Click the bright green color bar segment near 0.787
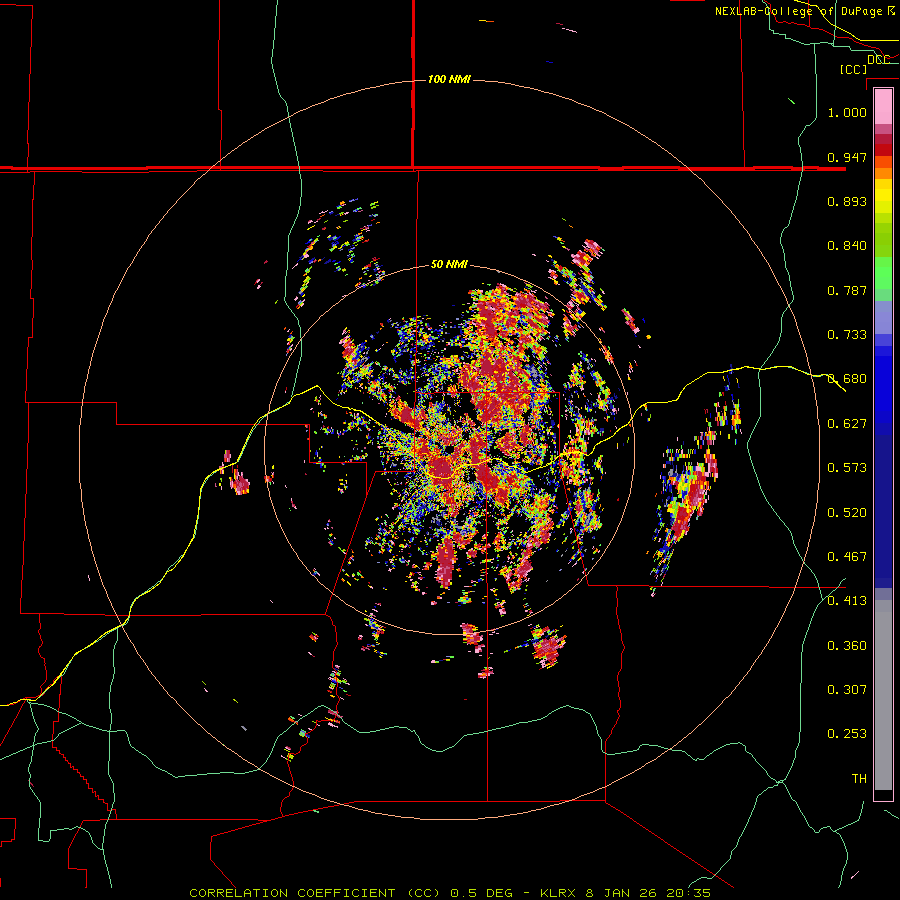 click(883, 273)
